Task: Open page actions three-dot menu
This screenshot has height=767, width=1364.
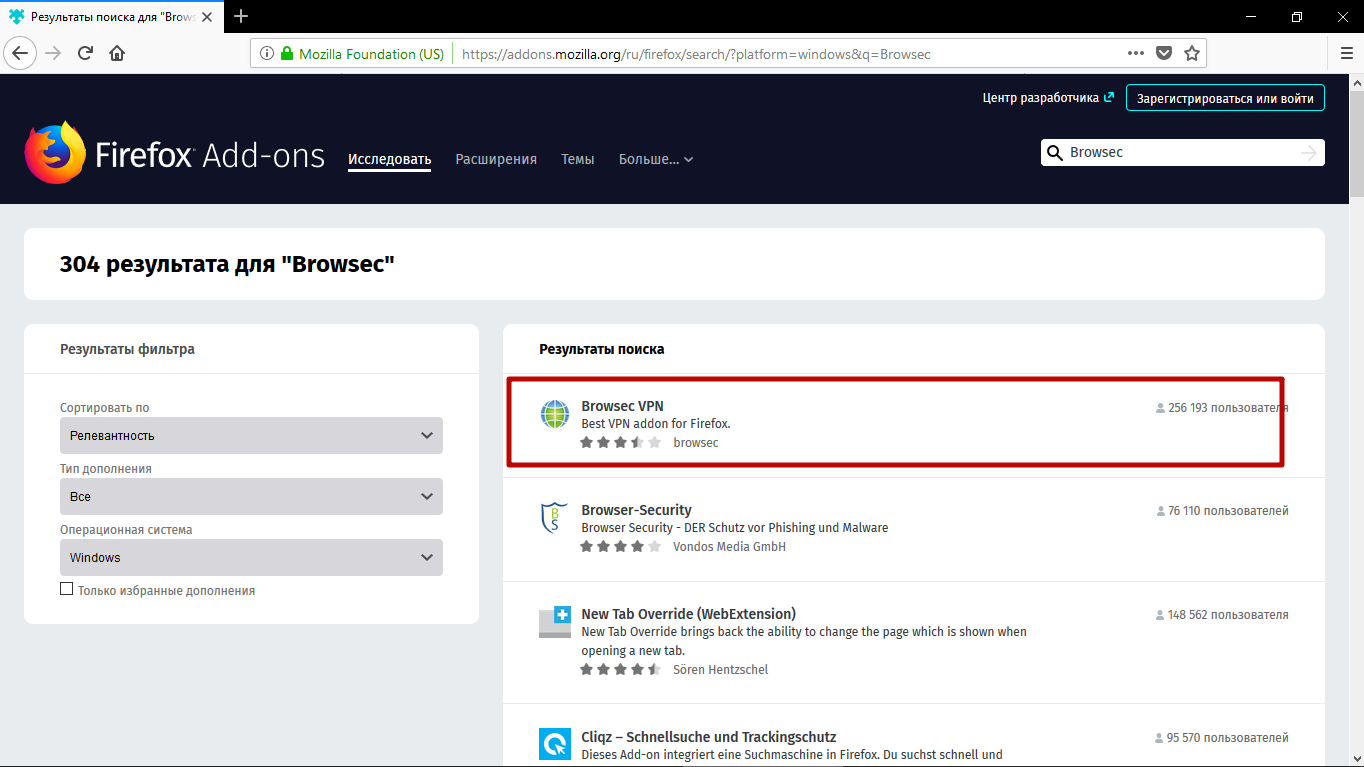Action: pos(1136,53)
